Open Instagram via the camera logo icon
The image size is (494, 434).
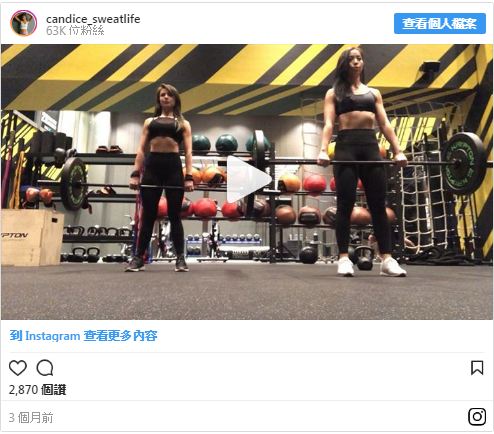(x=477, y=417)
